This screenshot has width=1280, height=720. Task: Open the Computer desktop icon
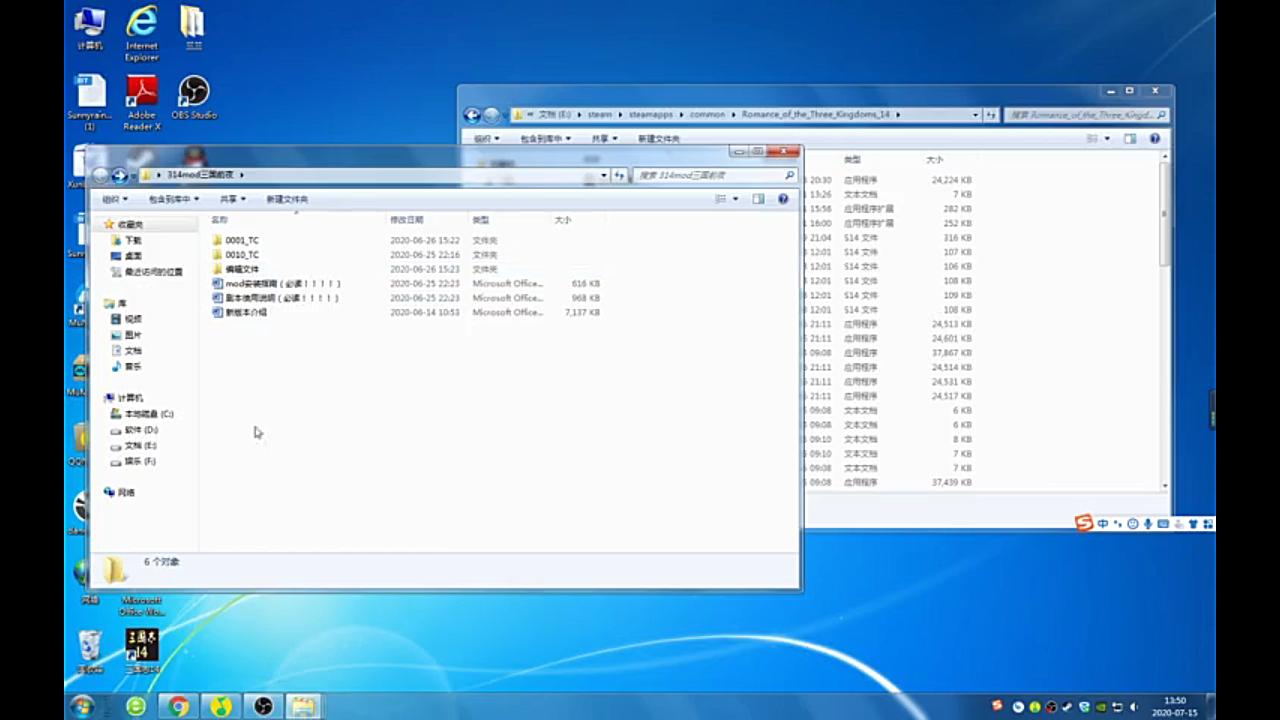[90, 29]
